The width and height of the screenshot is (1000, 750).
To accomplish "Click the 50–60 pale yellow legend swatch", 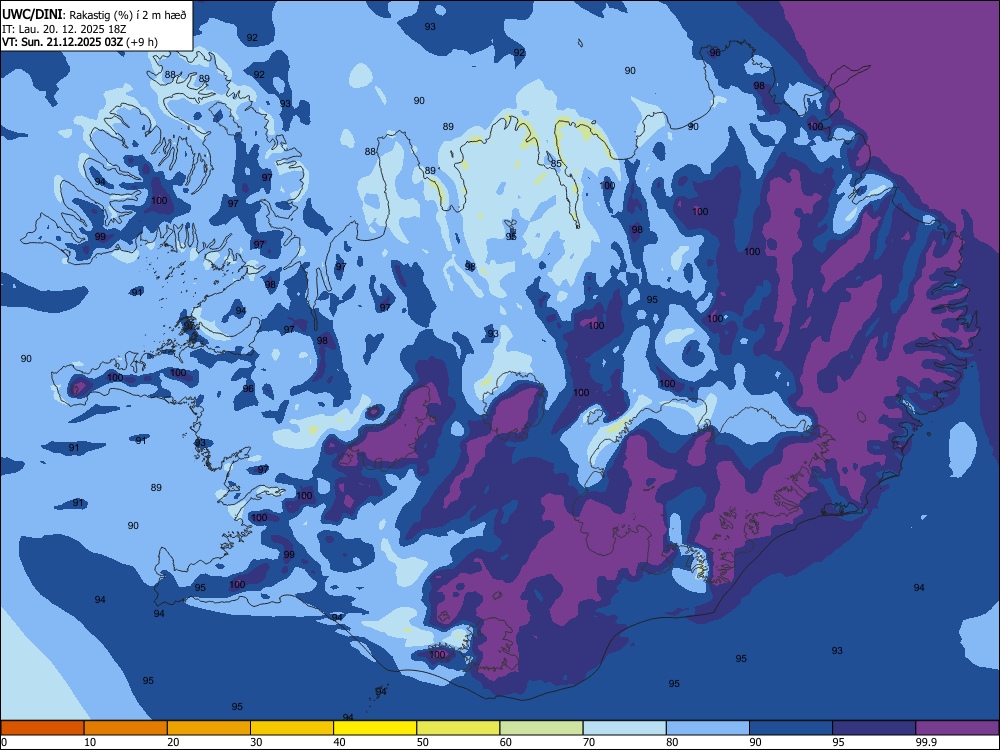I will [458, 728].
